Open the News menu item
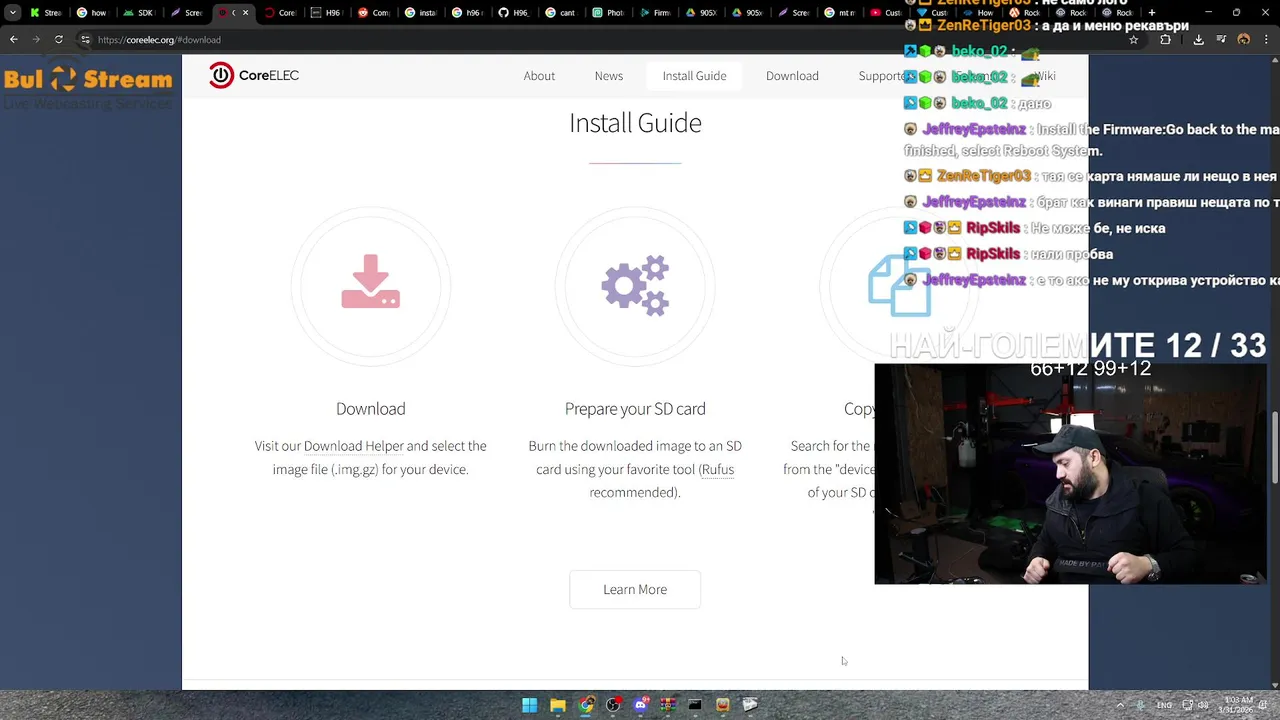The width and height of the screenshot is (1280, 720). click(609, 76)
